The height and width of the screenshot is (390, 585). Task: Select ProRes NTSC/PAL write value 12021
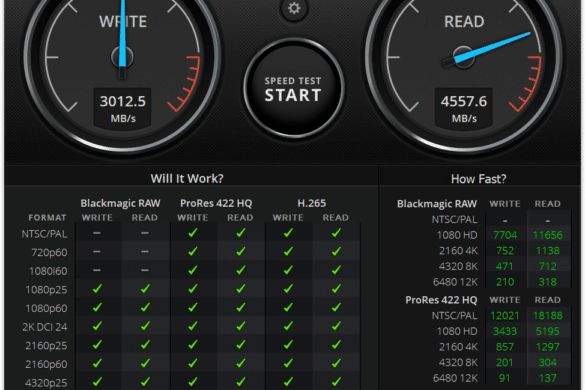tap(505, 316)
